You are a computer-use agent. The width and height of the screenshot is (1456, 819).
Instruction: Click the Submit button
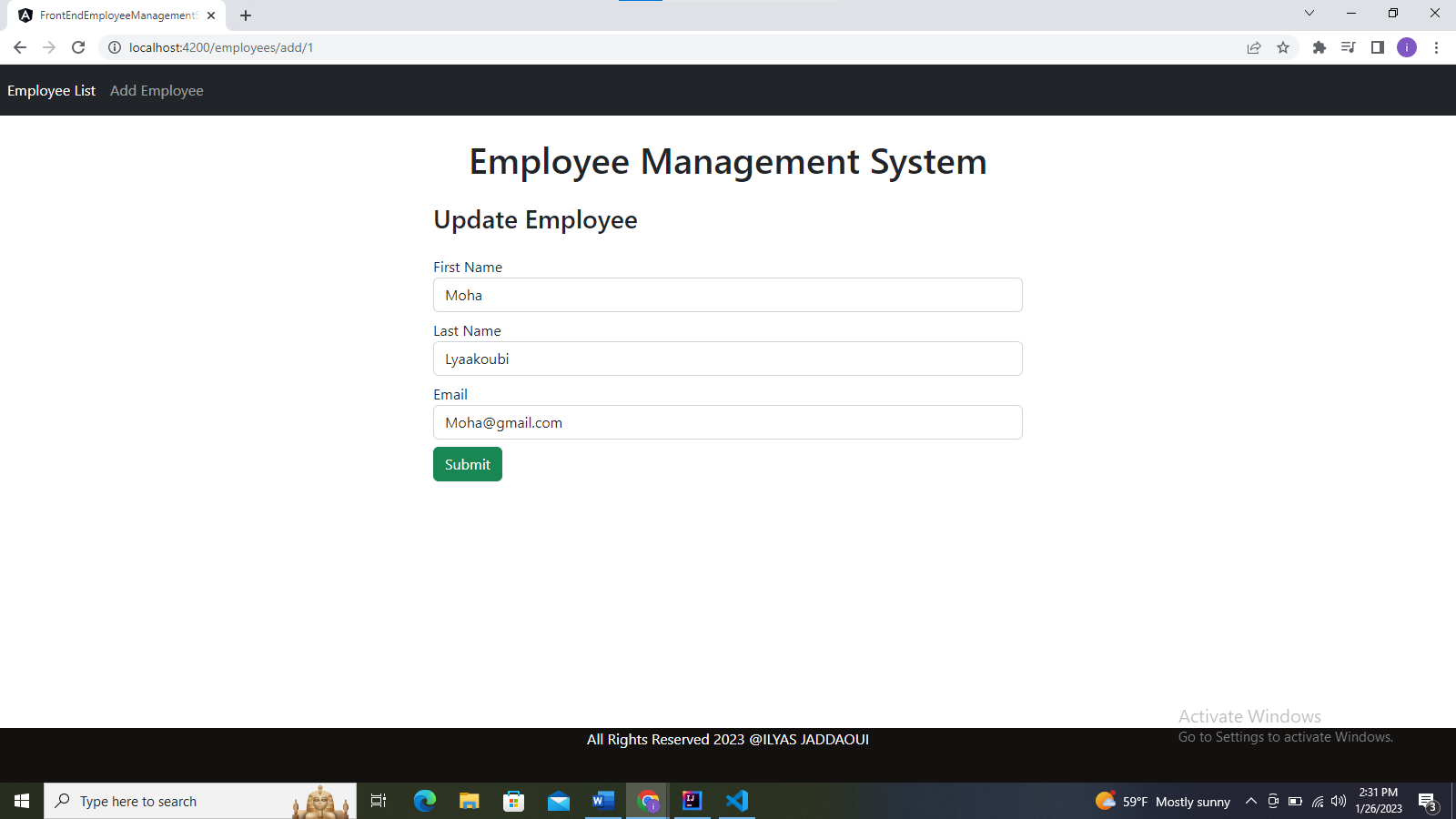click(x=467, y=464)
